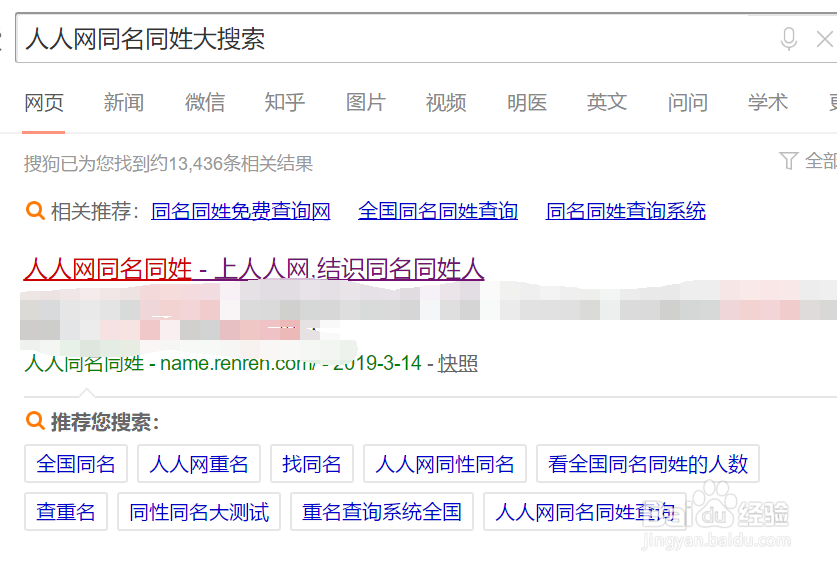Viewport: 837px width, 569px height.
Task: Open the 快照 cached page link
Action: tap(458, 364)
